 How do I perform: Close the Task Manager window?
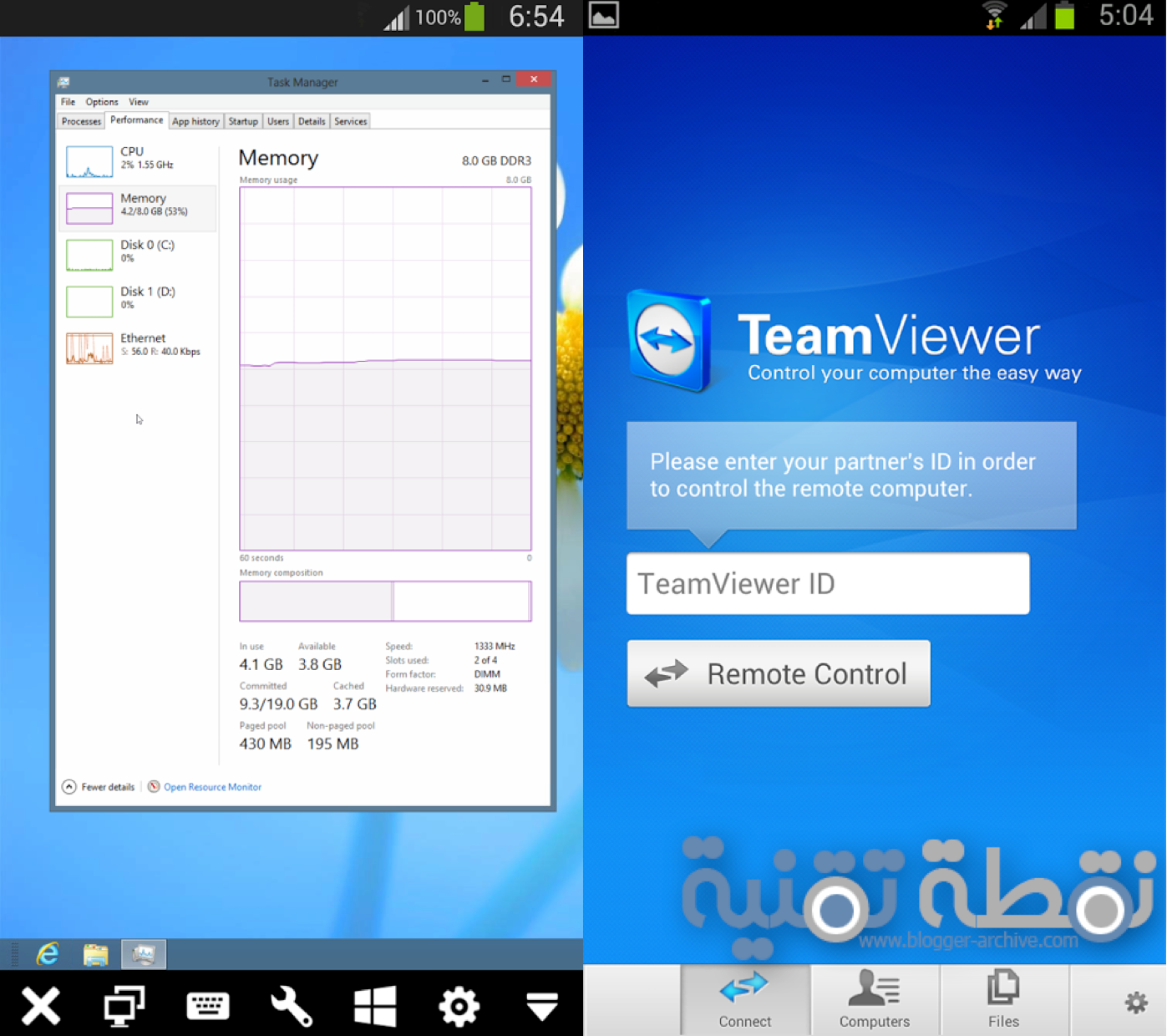533,79
